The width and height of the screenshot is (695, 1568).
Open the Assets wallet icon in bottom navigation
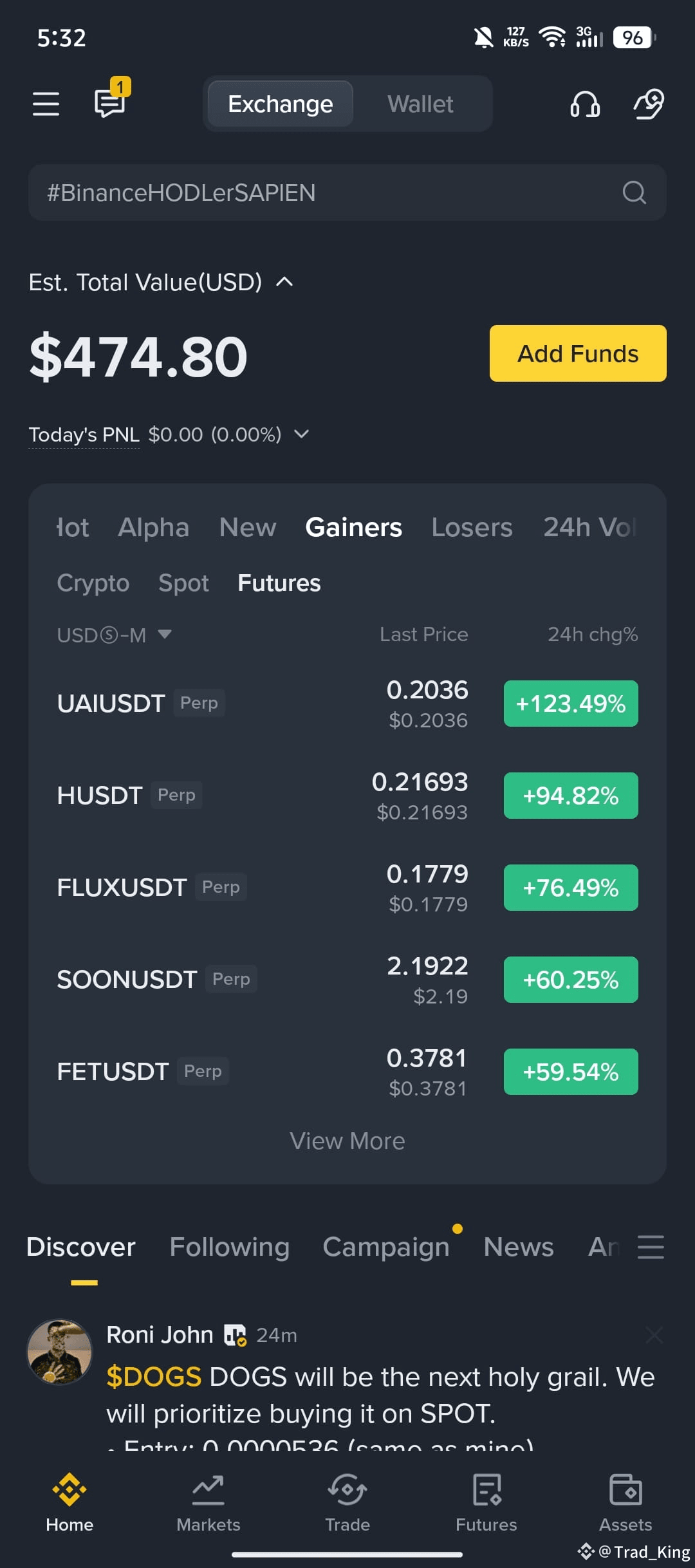click(x=625, y=1489)
